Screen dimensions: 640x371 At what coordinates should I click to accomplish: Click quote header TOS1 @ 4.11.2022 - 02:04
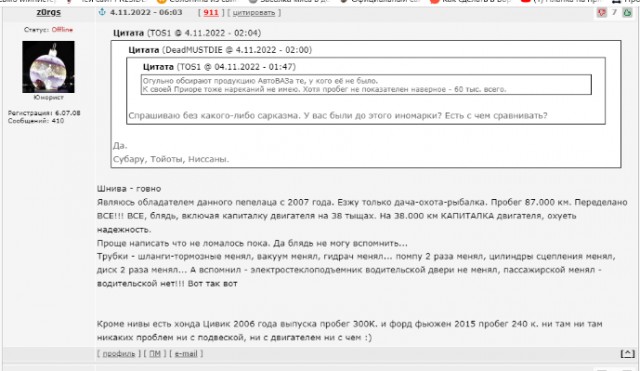(x=187, y=33)
